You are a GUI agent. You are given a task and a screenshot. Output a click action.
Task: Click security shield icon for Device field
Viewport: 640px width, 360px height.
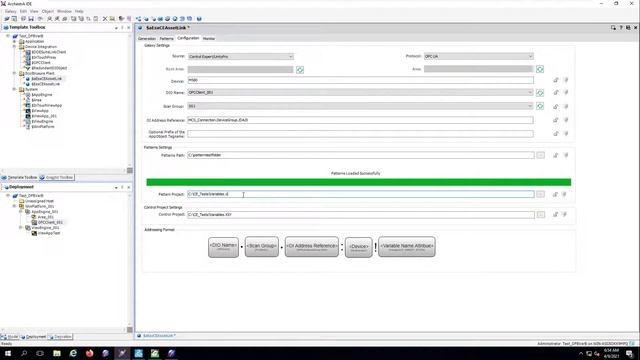point(566,80)
